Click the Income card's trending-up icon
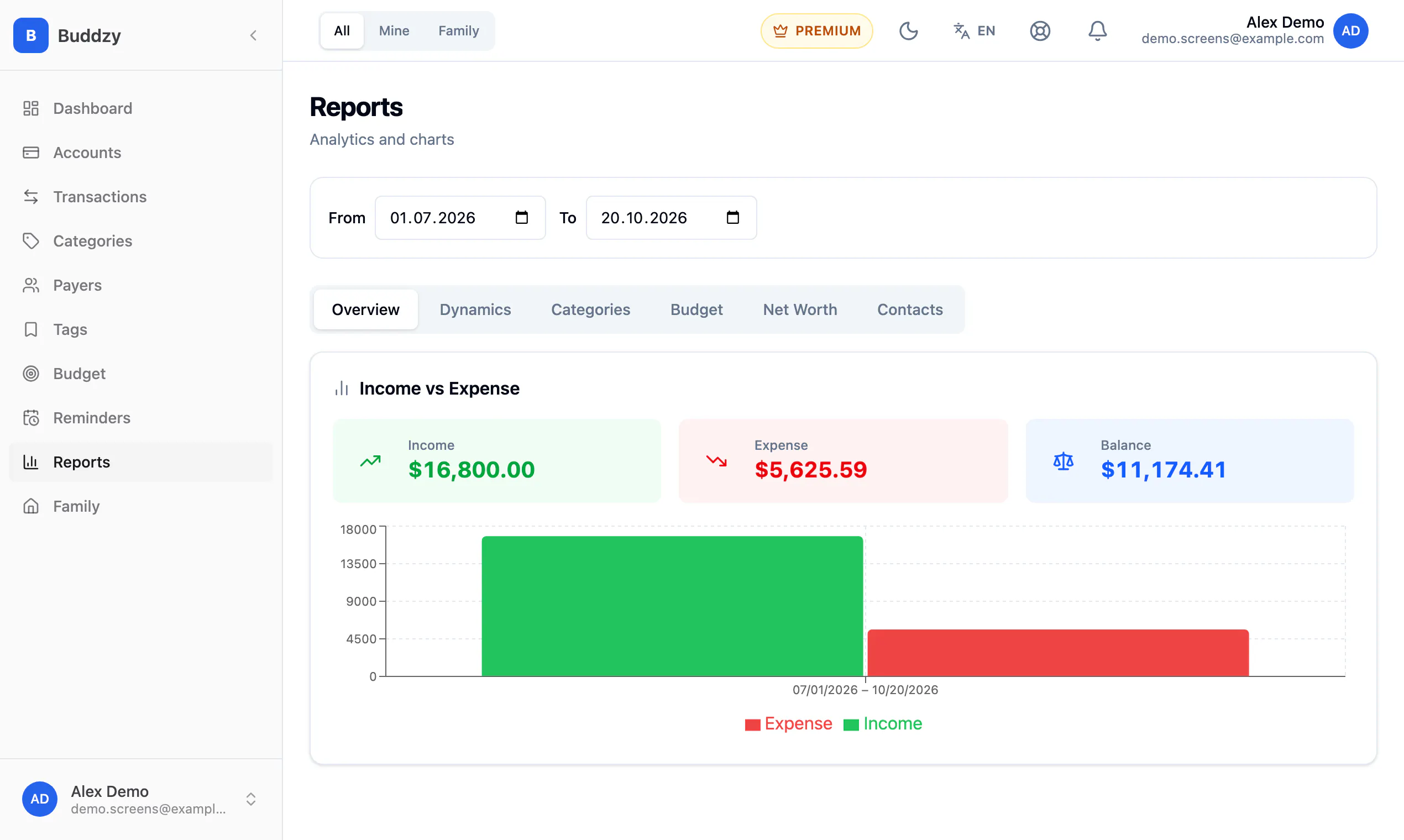The image size is (1404, 840). pyautogui.click(x=370, y=461)
